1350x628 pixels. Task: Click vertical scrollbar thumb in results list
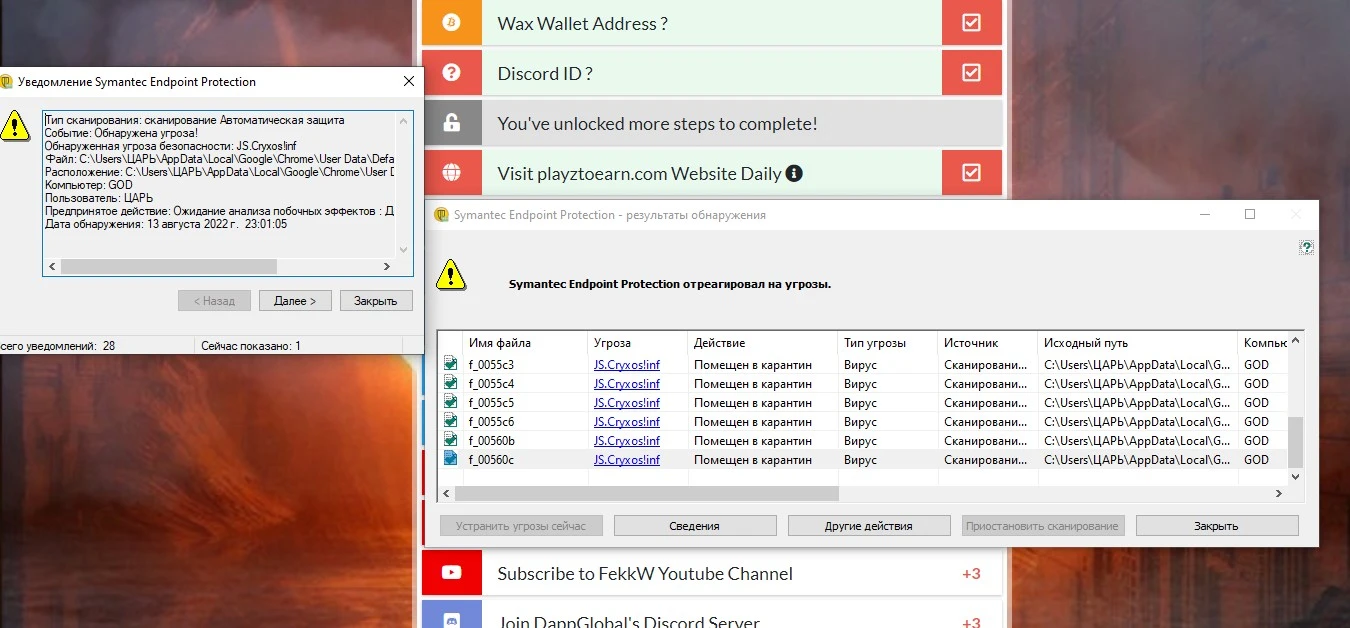click(x=1296, y=443)
